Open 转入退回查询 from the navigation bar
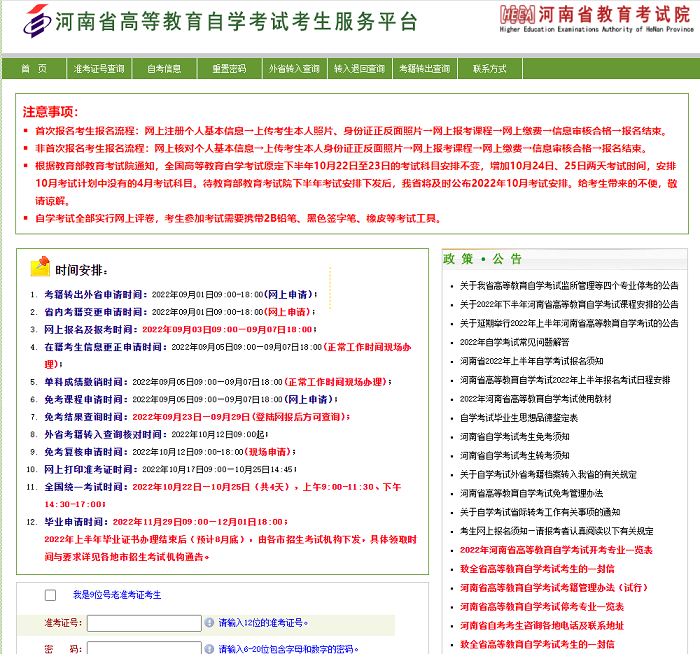This screenshot has width=700, height=654. [x=359, y=69]
